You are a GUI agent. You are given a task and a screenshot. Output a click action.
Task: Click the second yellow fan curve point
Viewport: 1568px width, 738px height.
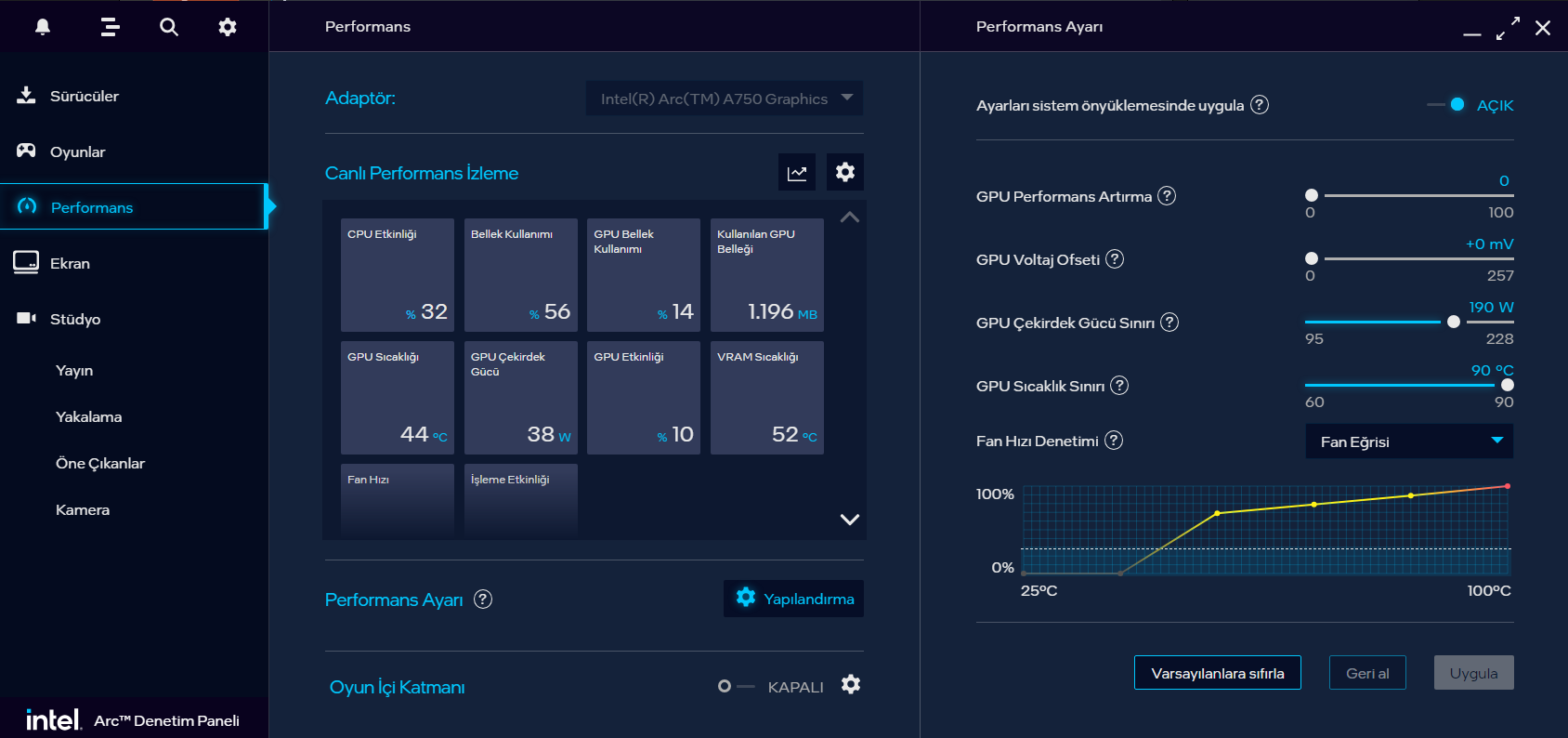(x=1313, y=505)
